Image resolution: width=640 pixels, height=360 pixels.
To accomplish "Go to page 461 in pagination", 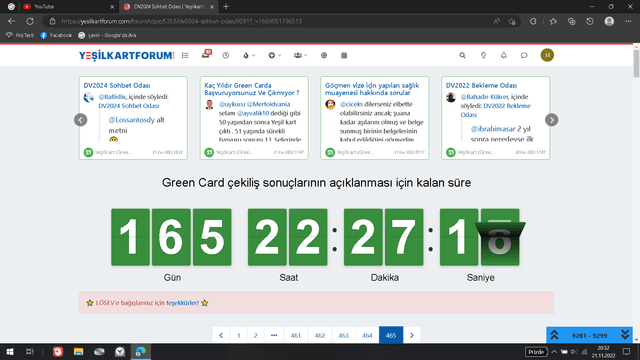I will point(296,335).
